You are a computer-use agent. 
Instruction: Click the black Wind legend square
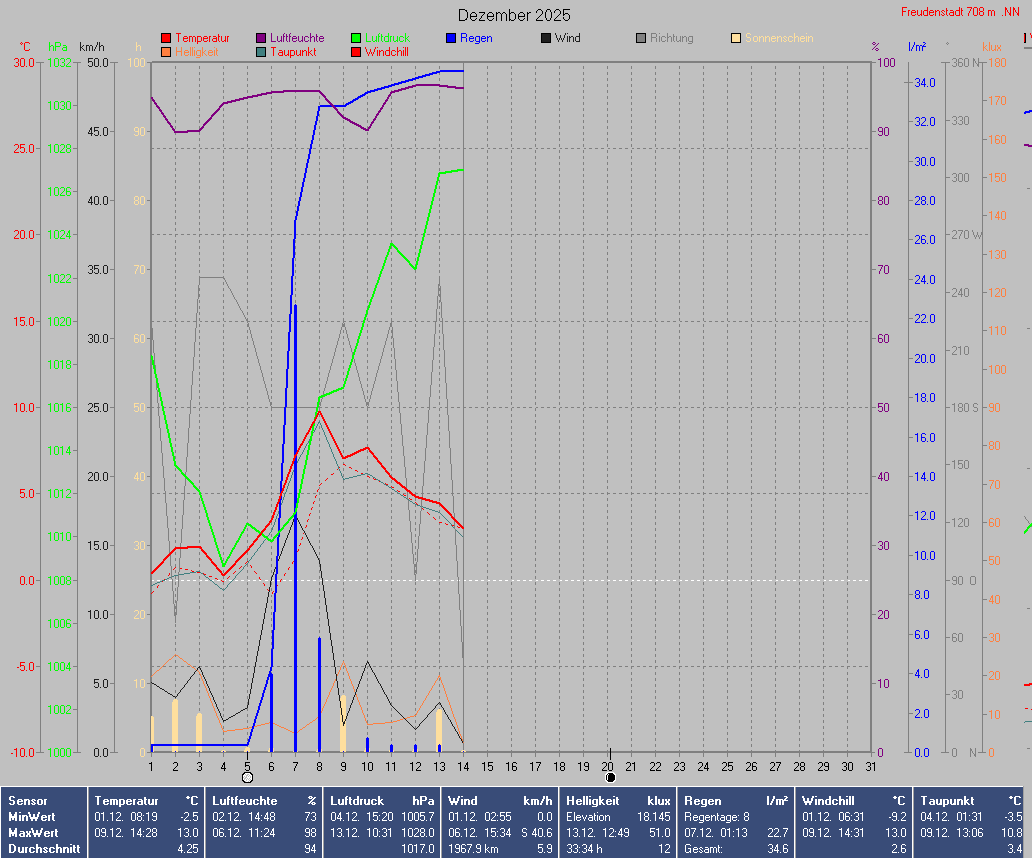546,38
